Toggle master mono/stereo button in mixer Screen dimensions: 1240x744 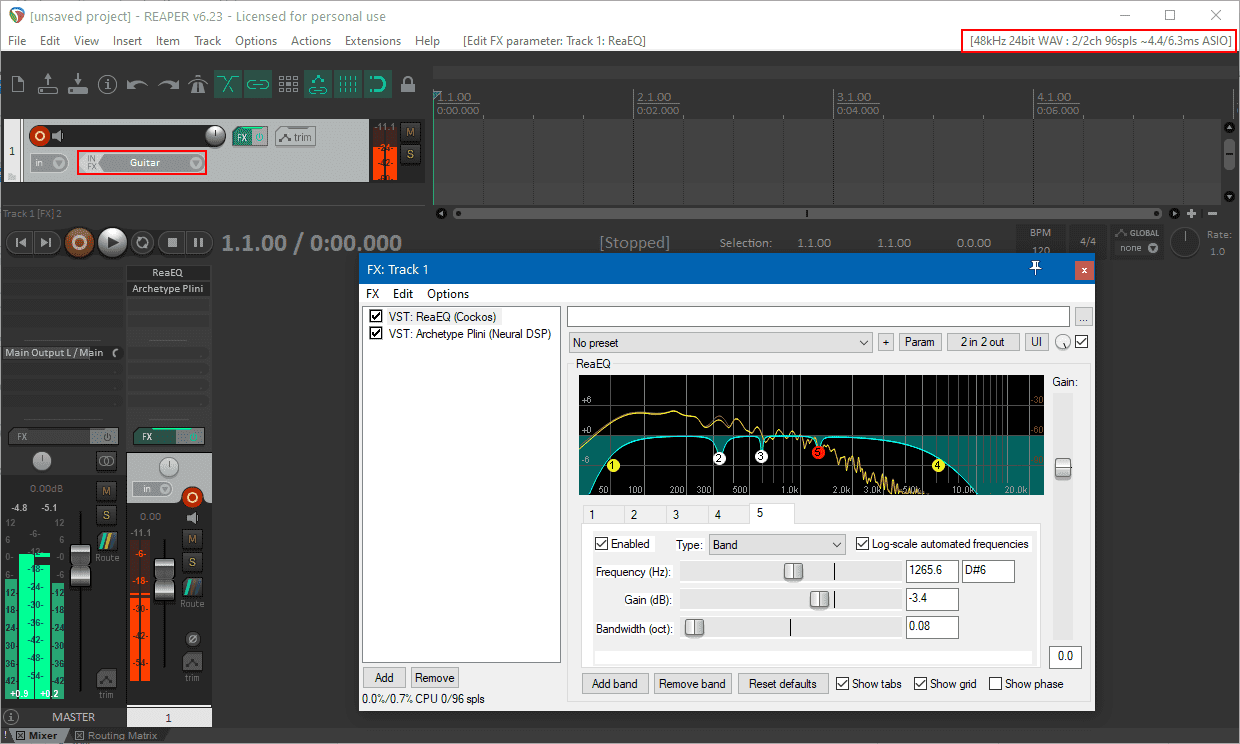(x=106, y=461)
